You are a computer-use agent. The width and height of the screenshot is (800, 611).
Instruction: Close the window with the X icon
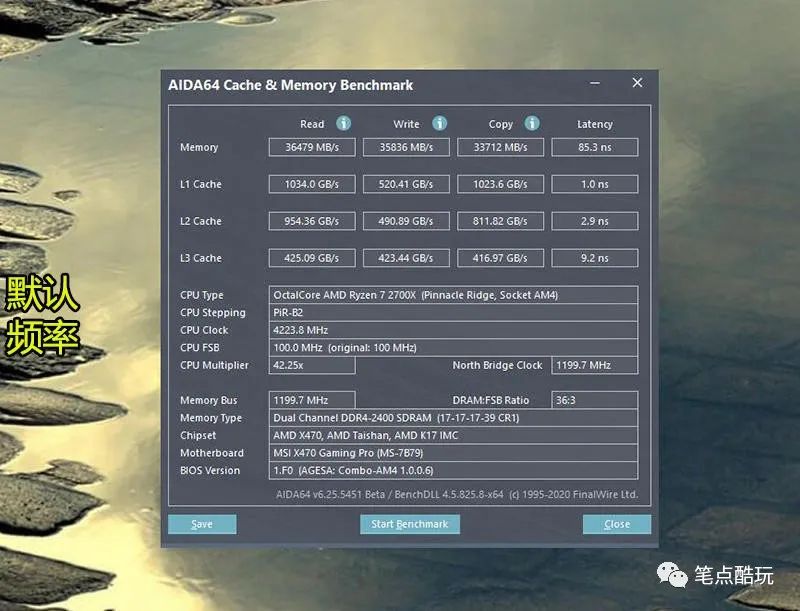pyautogui.click(x=637, y=83)
